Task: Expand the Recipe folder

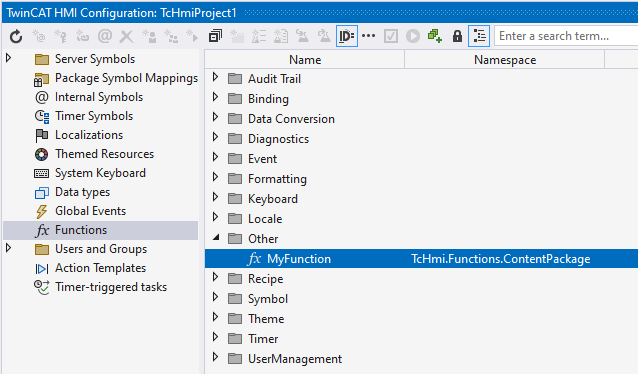Action: tap(216, 277)
